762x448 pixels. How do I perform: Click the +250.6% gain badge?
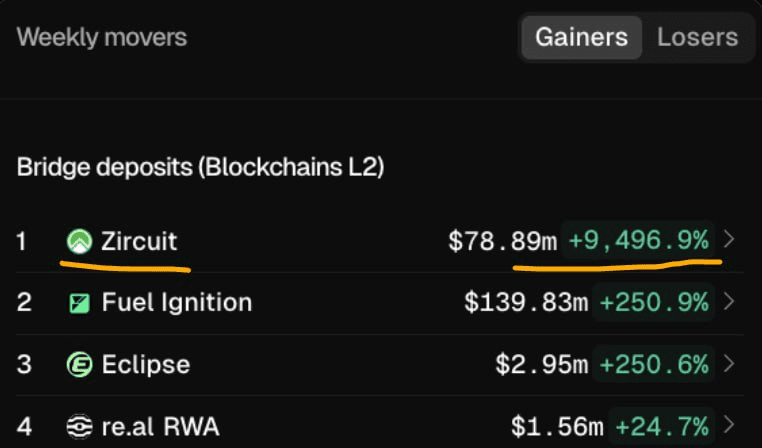[654, 365]
